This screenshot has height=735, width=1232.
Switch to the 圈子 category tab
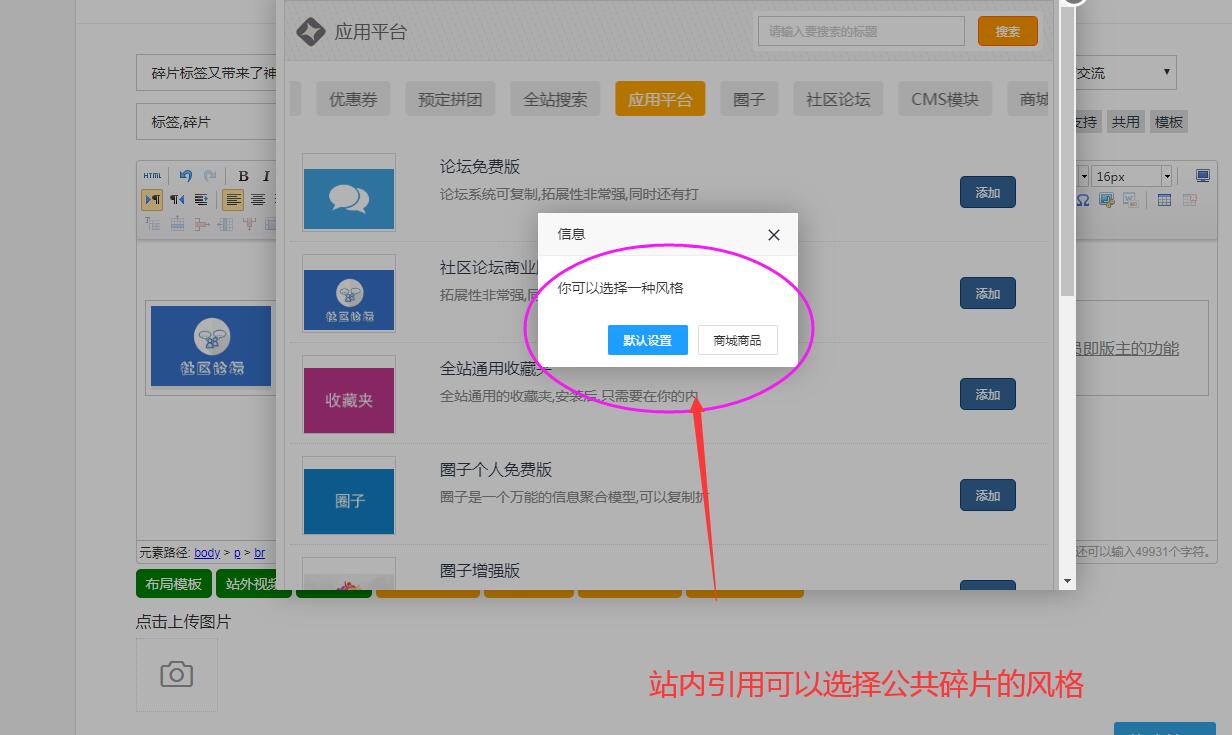tap(748, 99)
